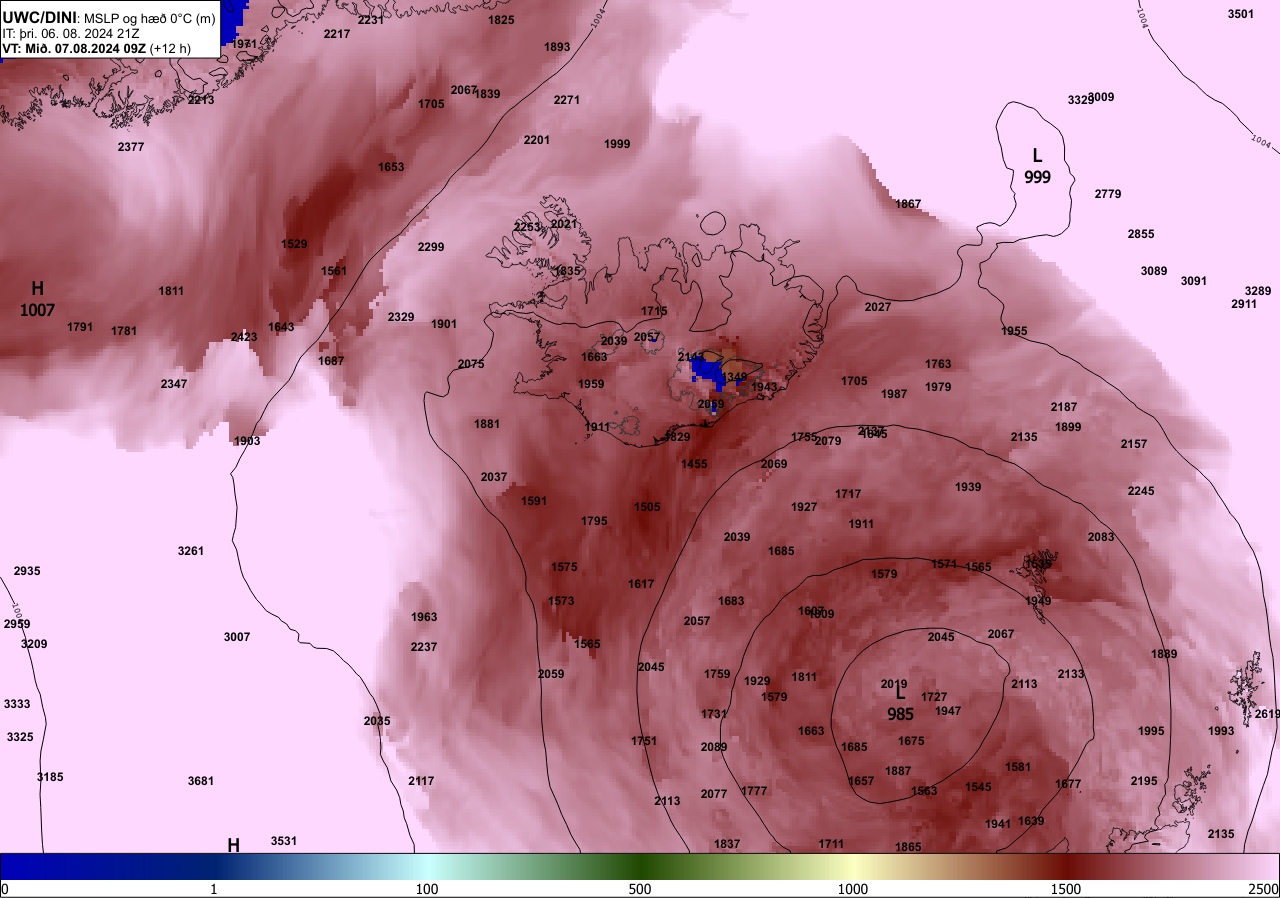Click the high pressure label 'H 1007'
The width and height of the screenshot is (1280, 898).
[x=37, y=299]
